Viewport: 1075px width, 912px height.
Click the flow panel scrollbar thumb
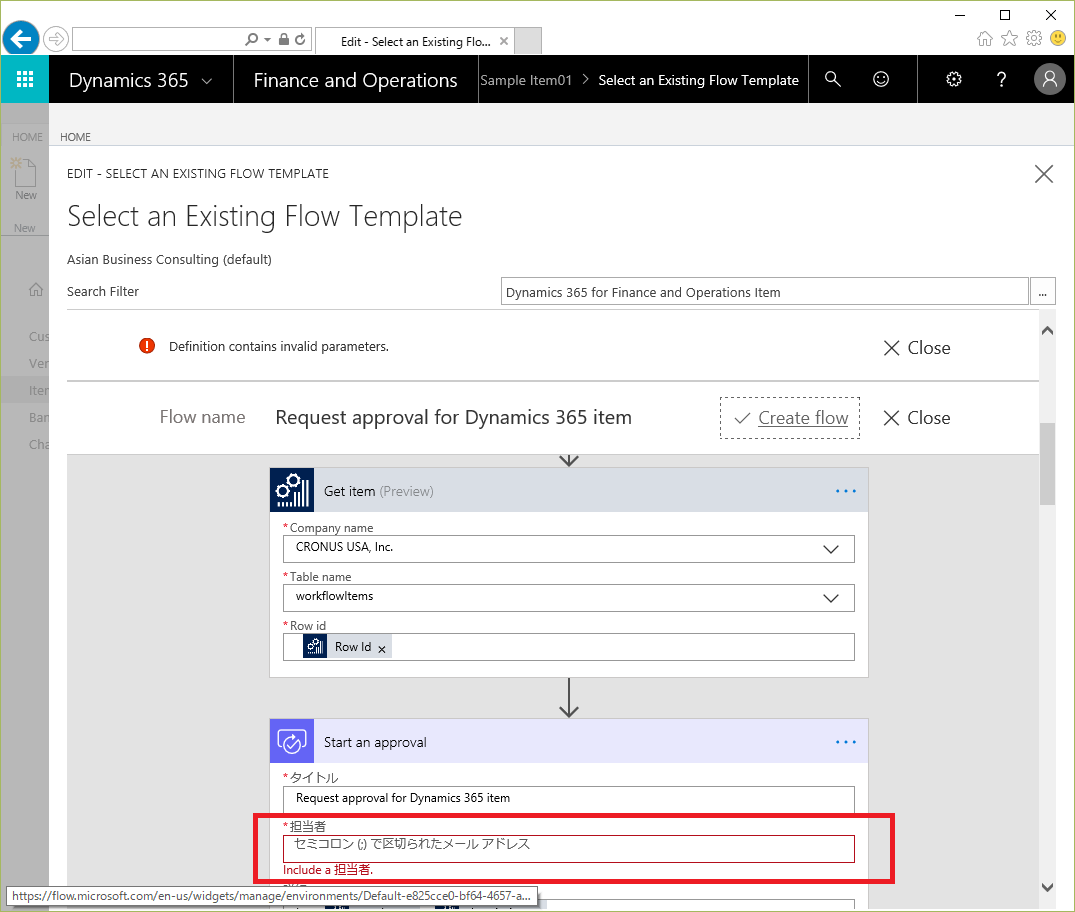(1047, 464)
